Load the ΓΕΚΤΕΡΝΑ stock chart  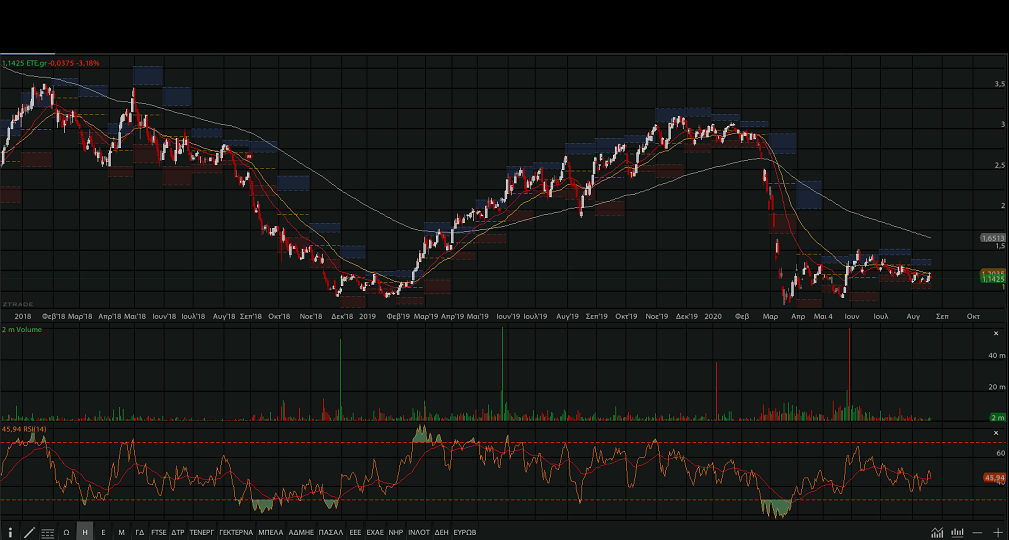tap(235, 532)
